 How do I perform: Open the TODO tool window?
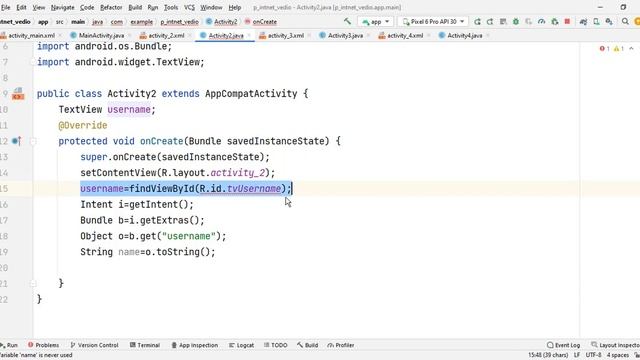point(276,345)
